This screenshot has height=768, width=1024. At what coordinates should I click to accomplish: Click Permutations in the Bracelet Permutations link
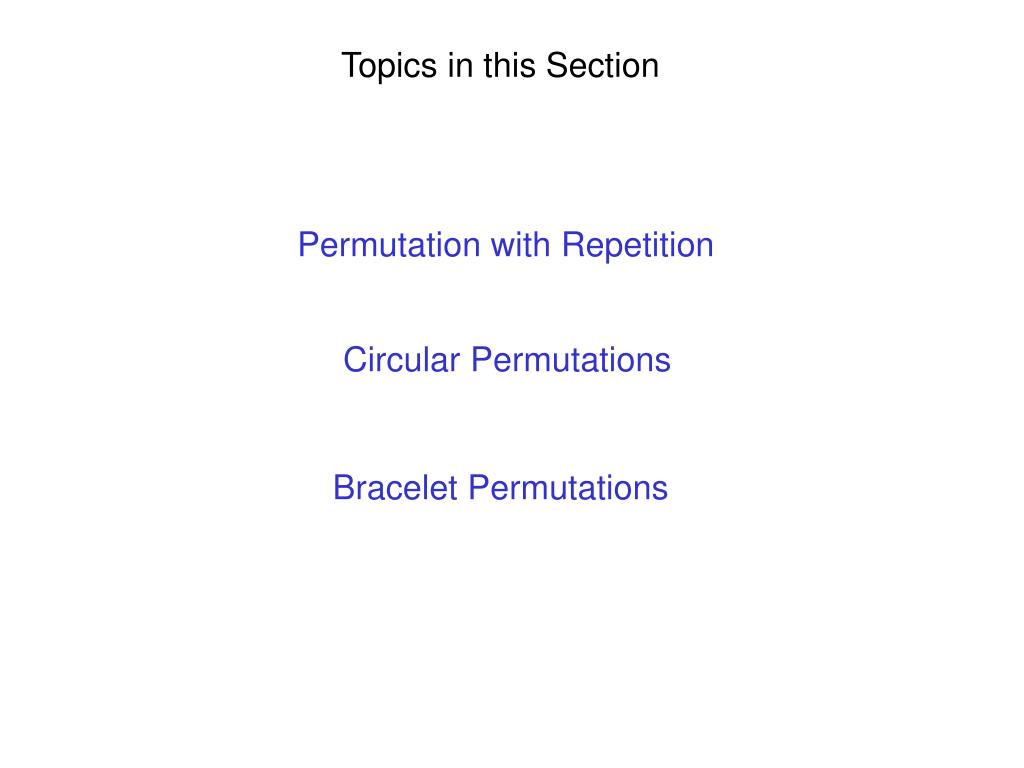point(568,488)
